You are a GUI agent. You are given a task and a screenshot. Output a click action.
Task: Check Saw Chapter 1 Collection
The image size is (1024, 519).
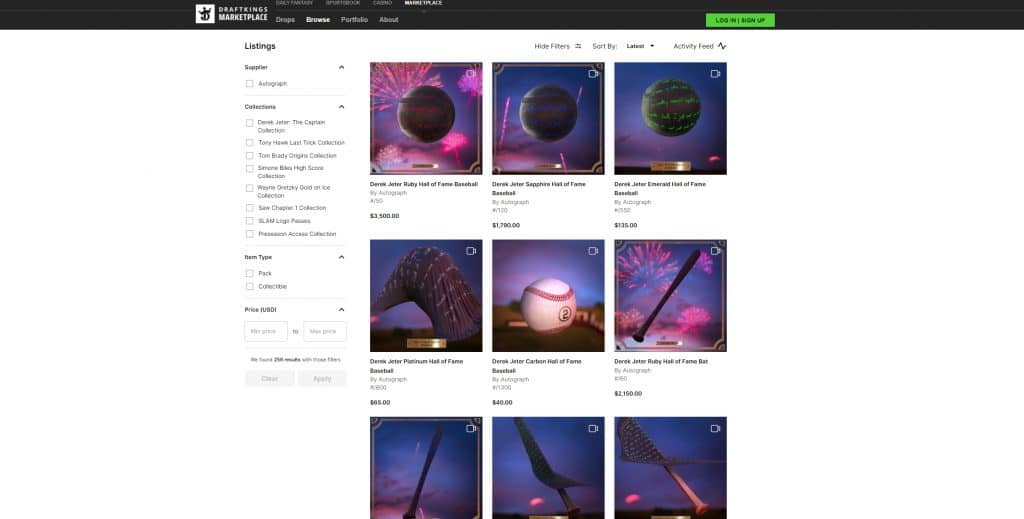pyautogui.click(x=249, y=208)
